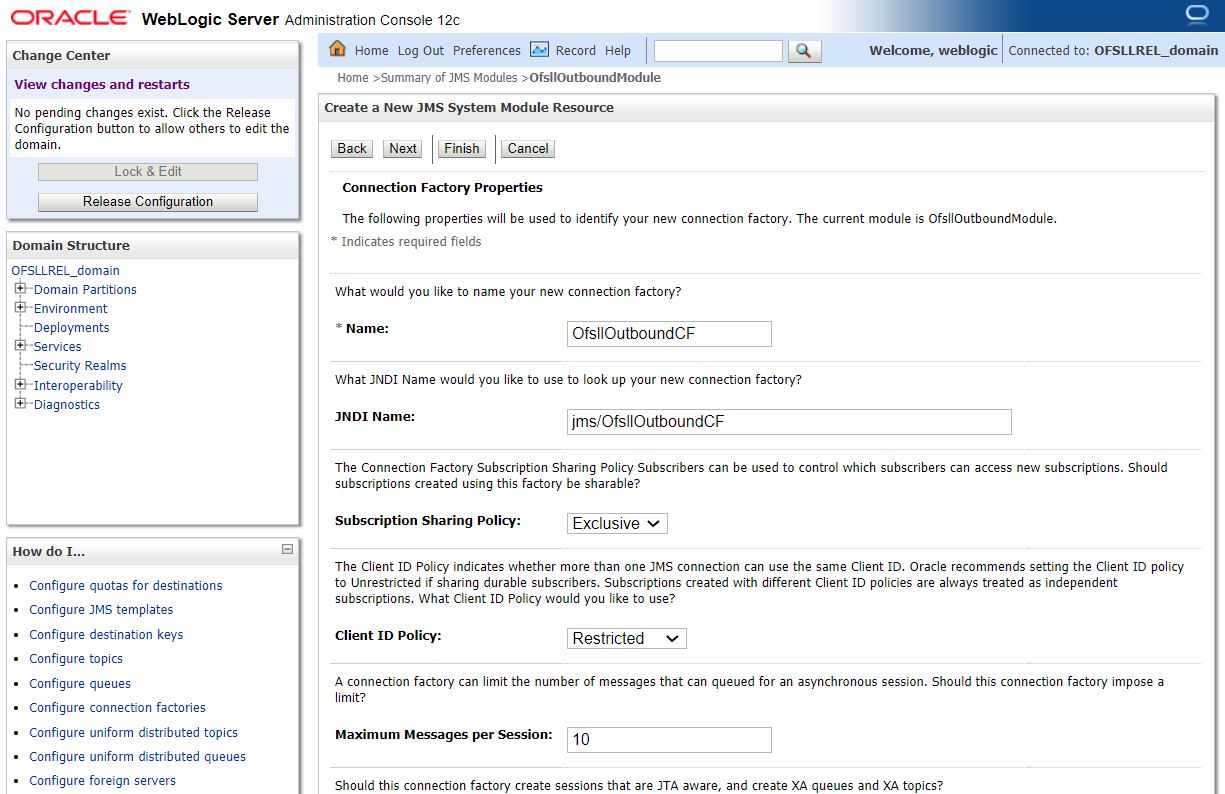1225x794 pixels.
Task: Click the Next button
Action: click(403, 148)
